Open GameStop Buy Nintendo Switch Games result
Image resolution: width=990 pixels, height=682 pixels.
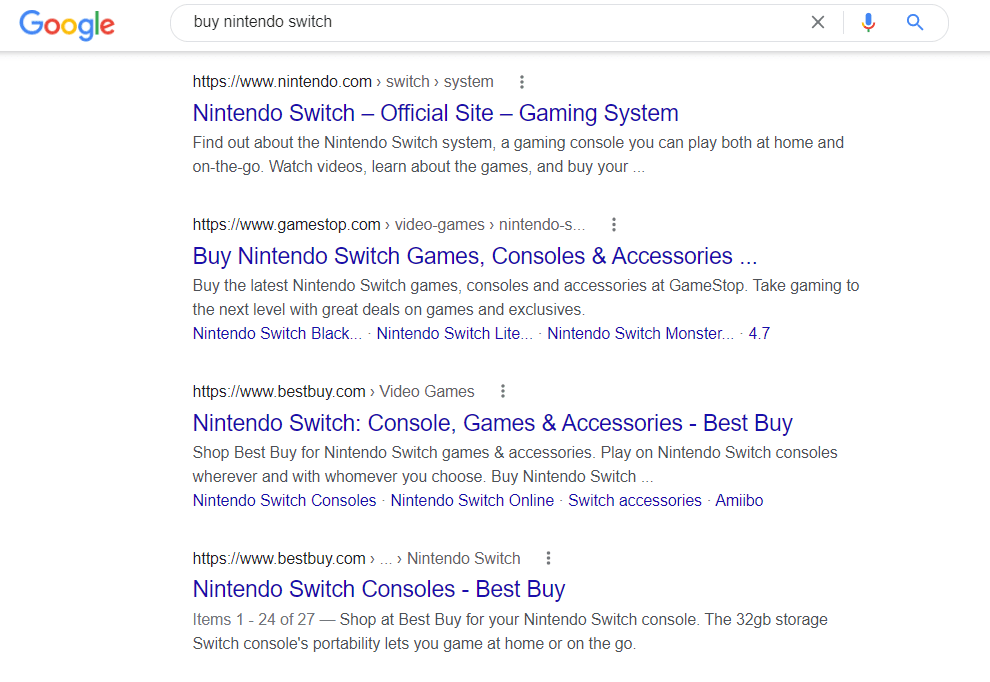tap(474, 256)
